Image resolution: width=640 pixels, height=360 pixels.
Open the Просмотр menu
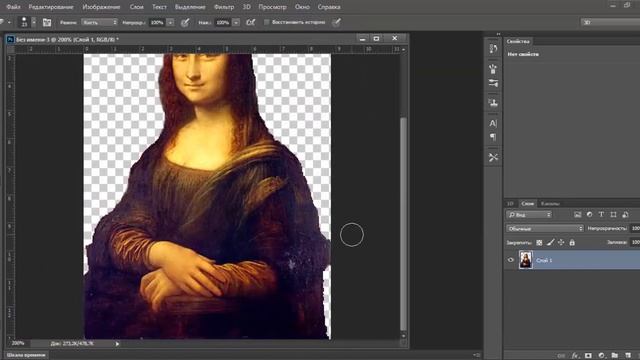tap(272, 7)
